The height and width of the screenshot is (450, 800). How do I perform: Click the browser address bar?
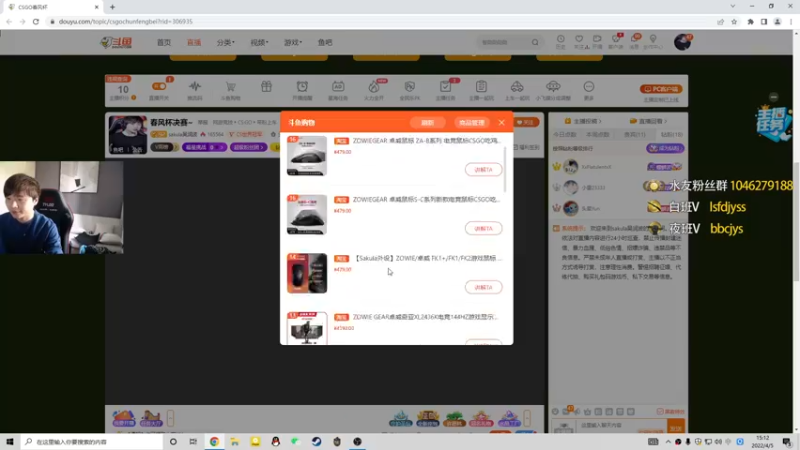(x=383, y=21)
